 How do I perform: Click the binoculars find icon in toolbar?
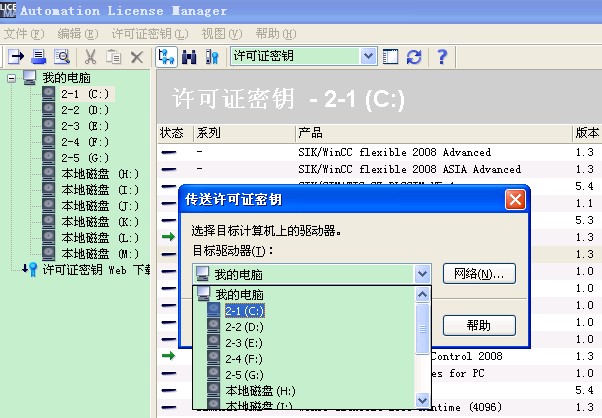tap(189, 57)
